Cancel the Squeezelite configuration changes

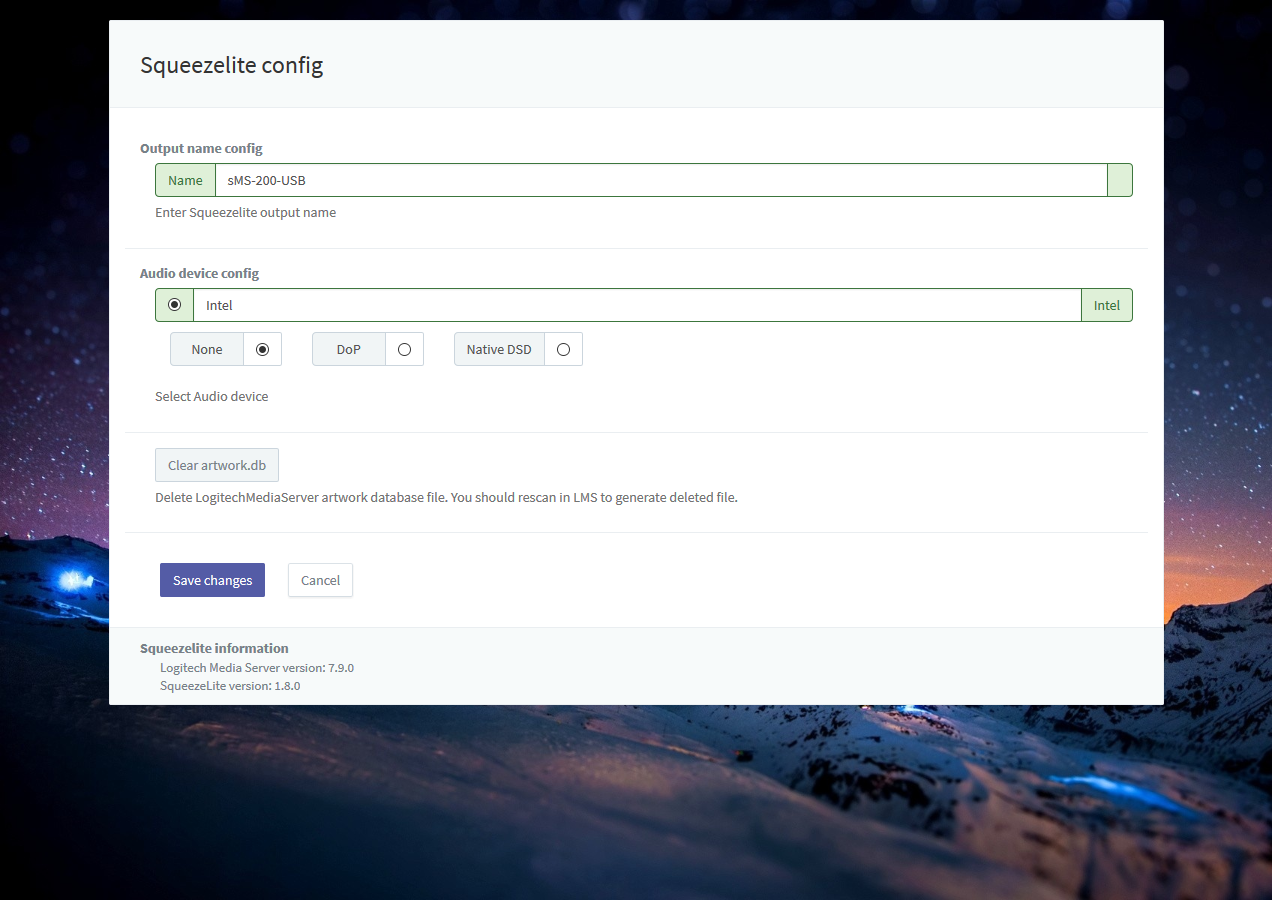(320, 580)
